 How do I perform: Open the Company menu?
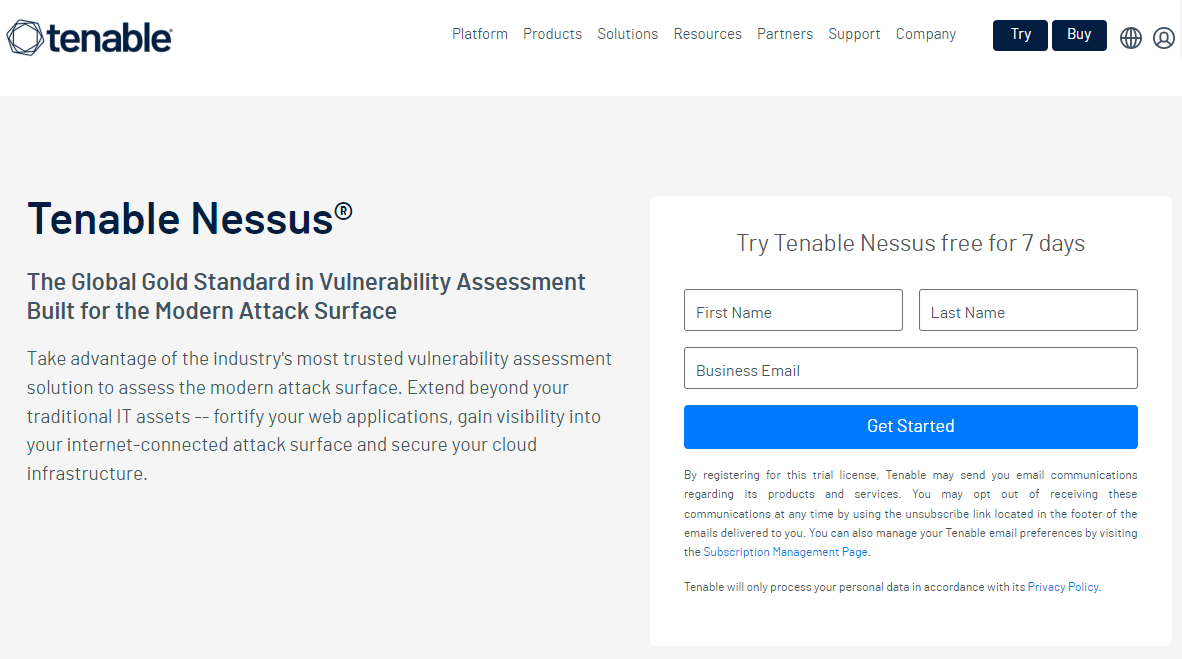(925, 34)
